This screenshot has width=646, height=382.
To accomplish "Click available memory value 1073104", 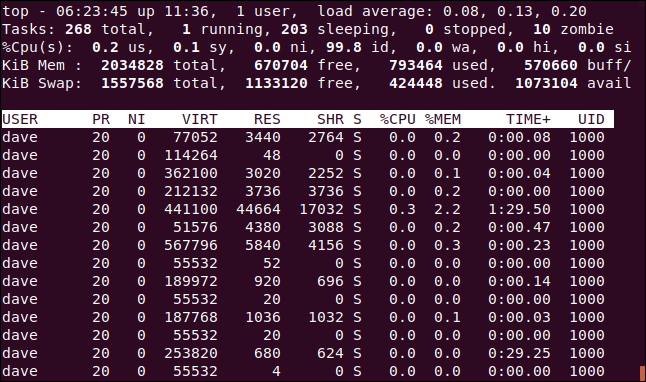I will click(546, 83).
